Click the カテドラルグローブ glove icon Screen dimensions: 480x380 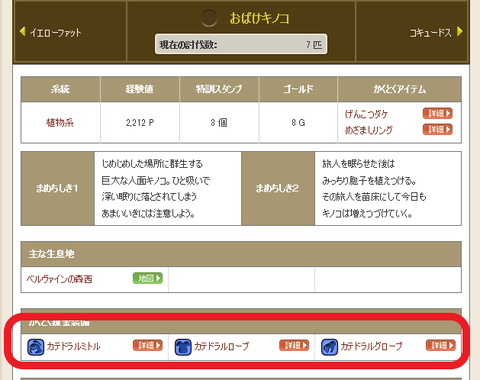pos(329,347)
